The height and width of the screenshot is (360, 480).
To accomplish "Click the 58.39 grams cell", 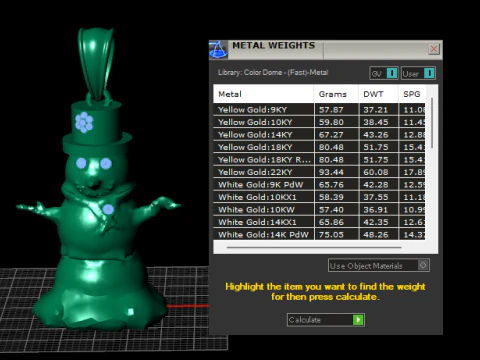I will 336,197.
